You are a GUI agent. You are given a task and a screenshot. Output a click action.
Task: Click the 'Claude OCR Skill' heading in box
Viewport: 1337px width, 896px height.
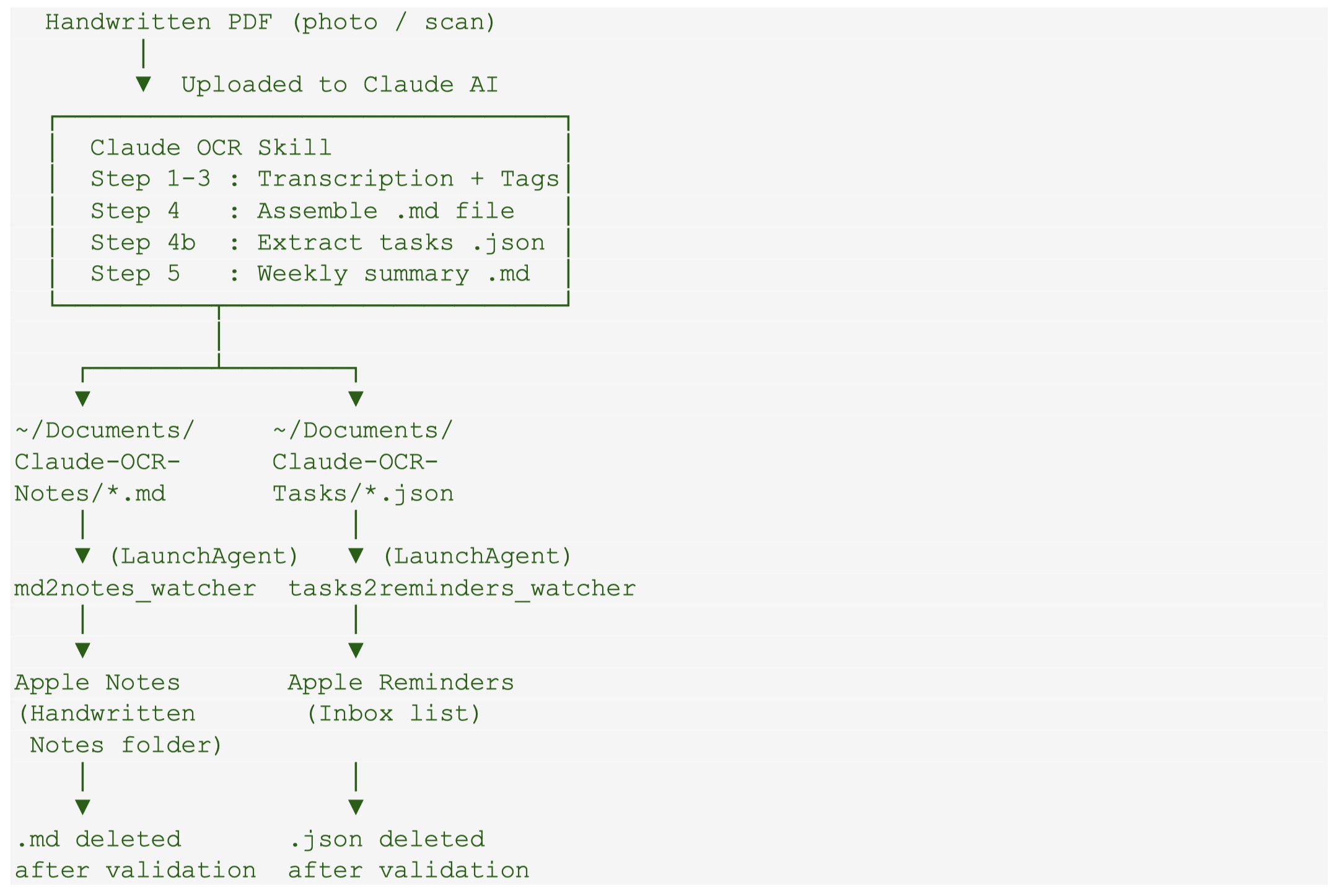211,147
